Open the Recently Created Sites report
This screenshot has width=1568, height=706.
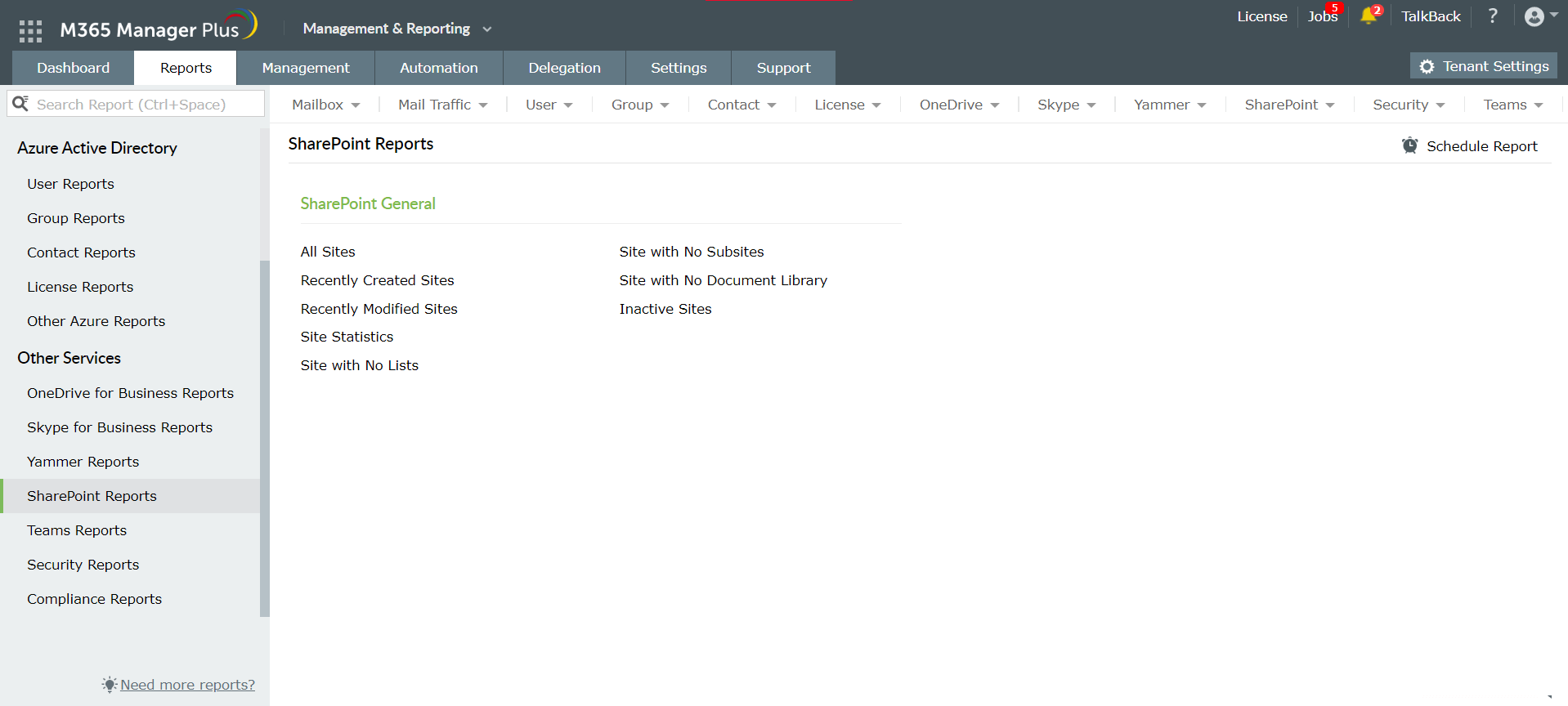tap(377, 280)
